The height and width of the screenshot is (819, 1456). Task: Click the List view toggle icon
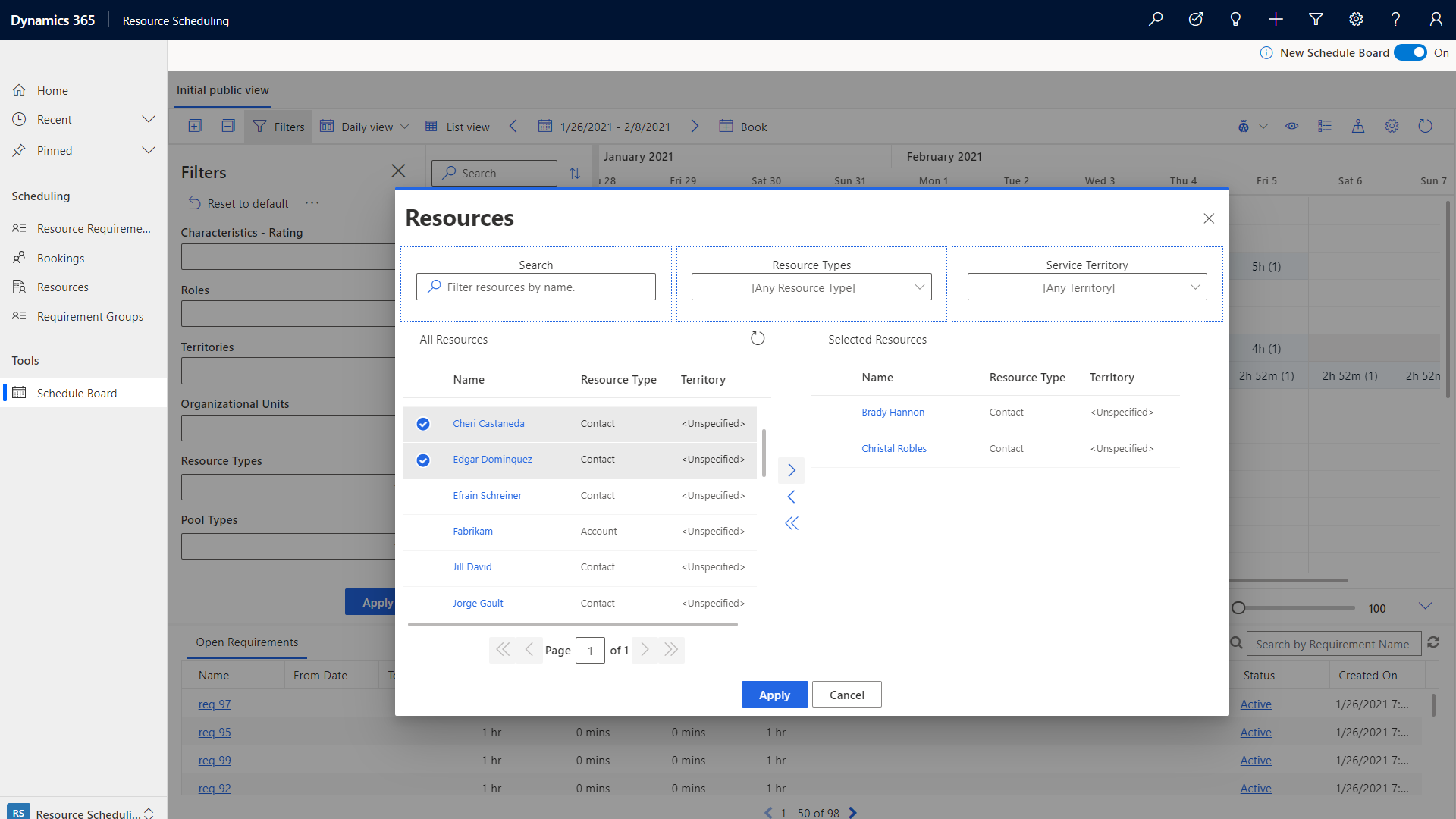pyautogui.click(x=432, y=126)
